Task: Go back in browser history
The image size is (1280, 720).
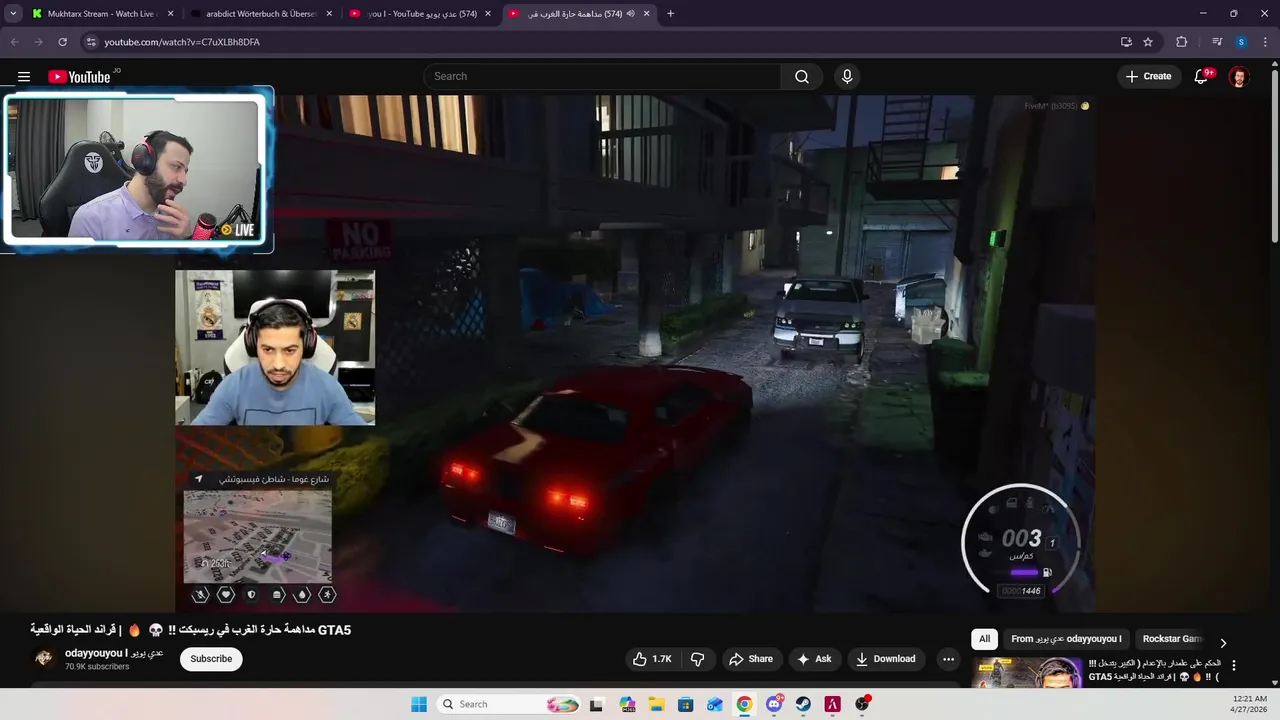Action: pos(15,42)
